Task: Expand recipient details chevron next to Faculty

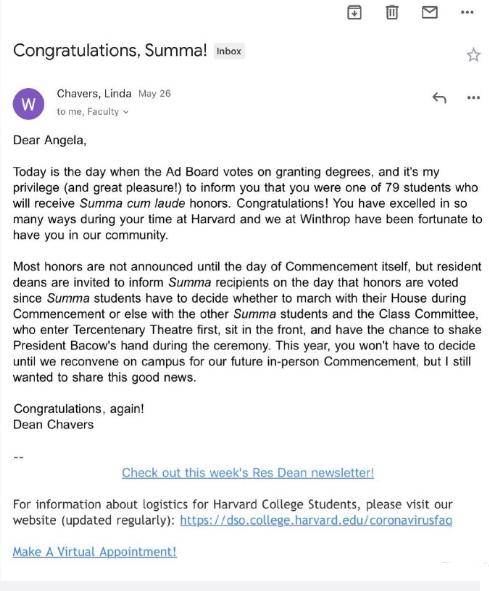Action: pyautogui.click(x=126, y=112)
